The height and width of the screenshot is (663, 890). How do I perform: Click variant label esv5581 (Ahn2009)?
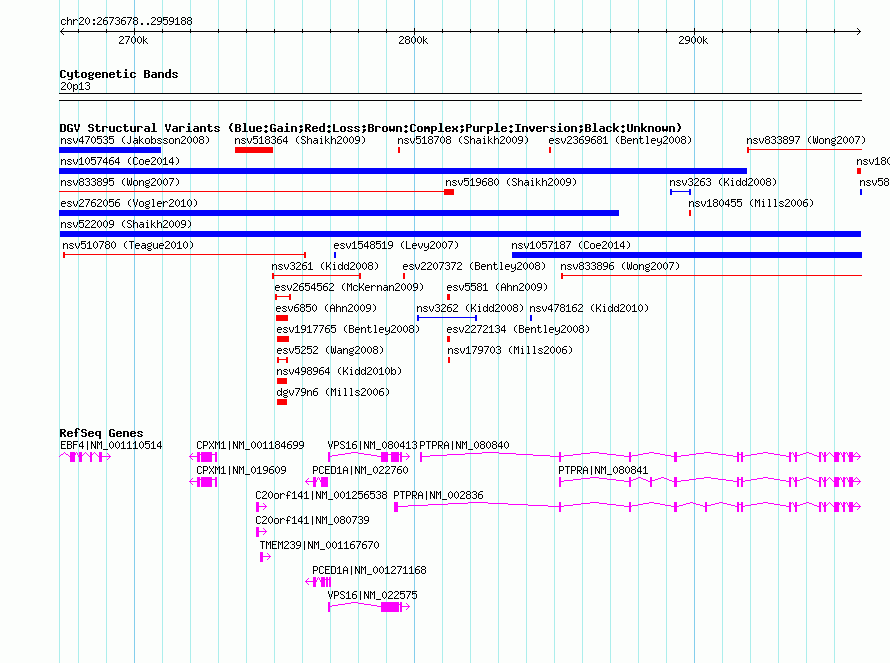point(497,287)
